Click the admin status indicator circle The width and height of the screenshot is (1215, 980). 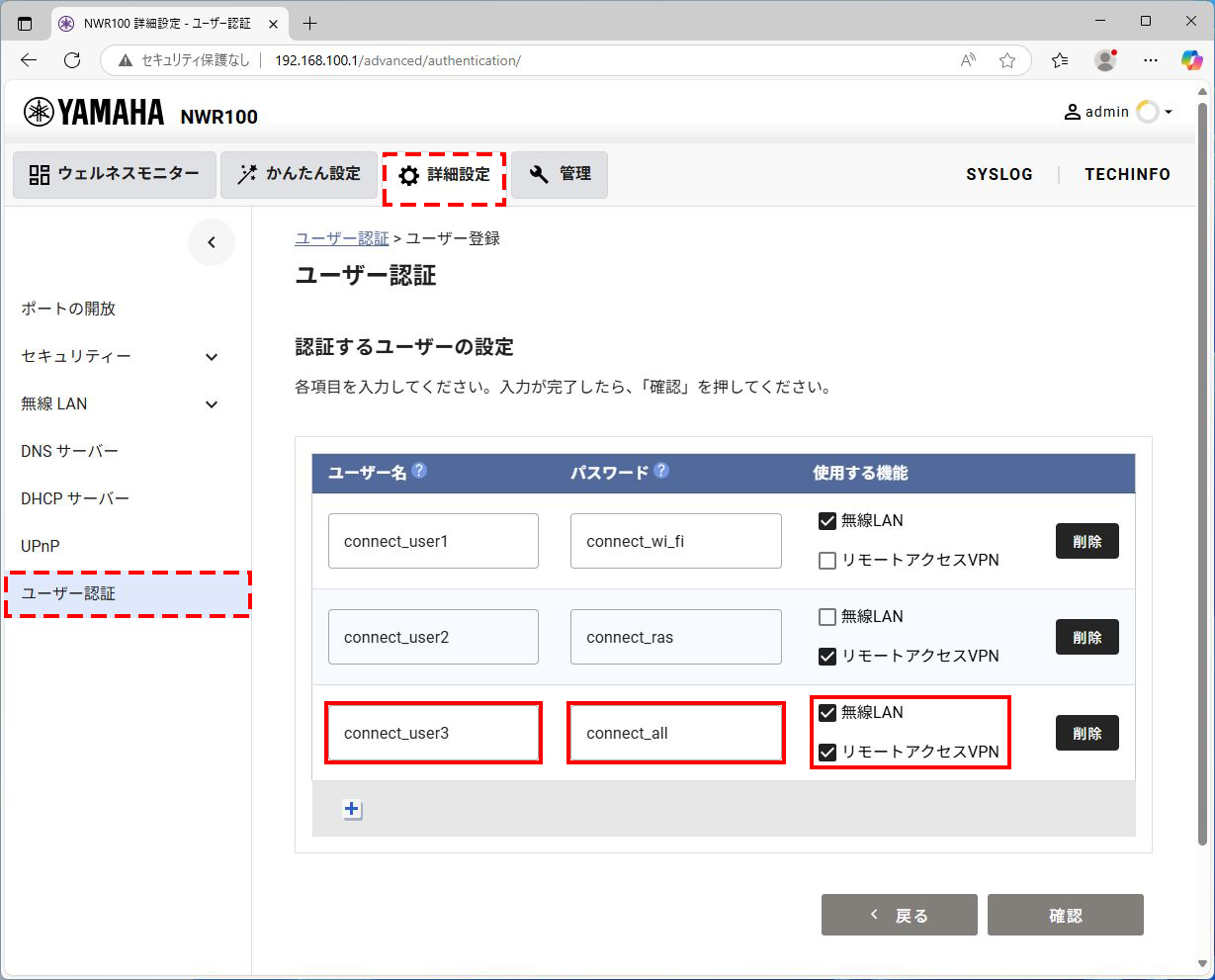(1147, 112)
